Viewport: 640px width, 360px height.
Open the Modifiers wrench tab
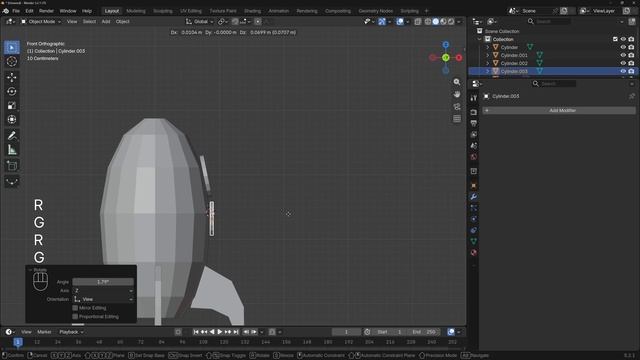point(473,197)
